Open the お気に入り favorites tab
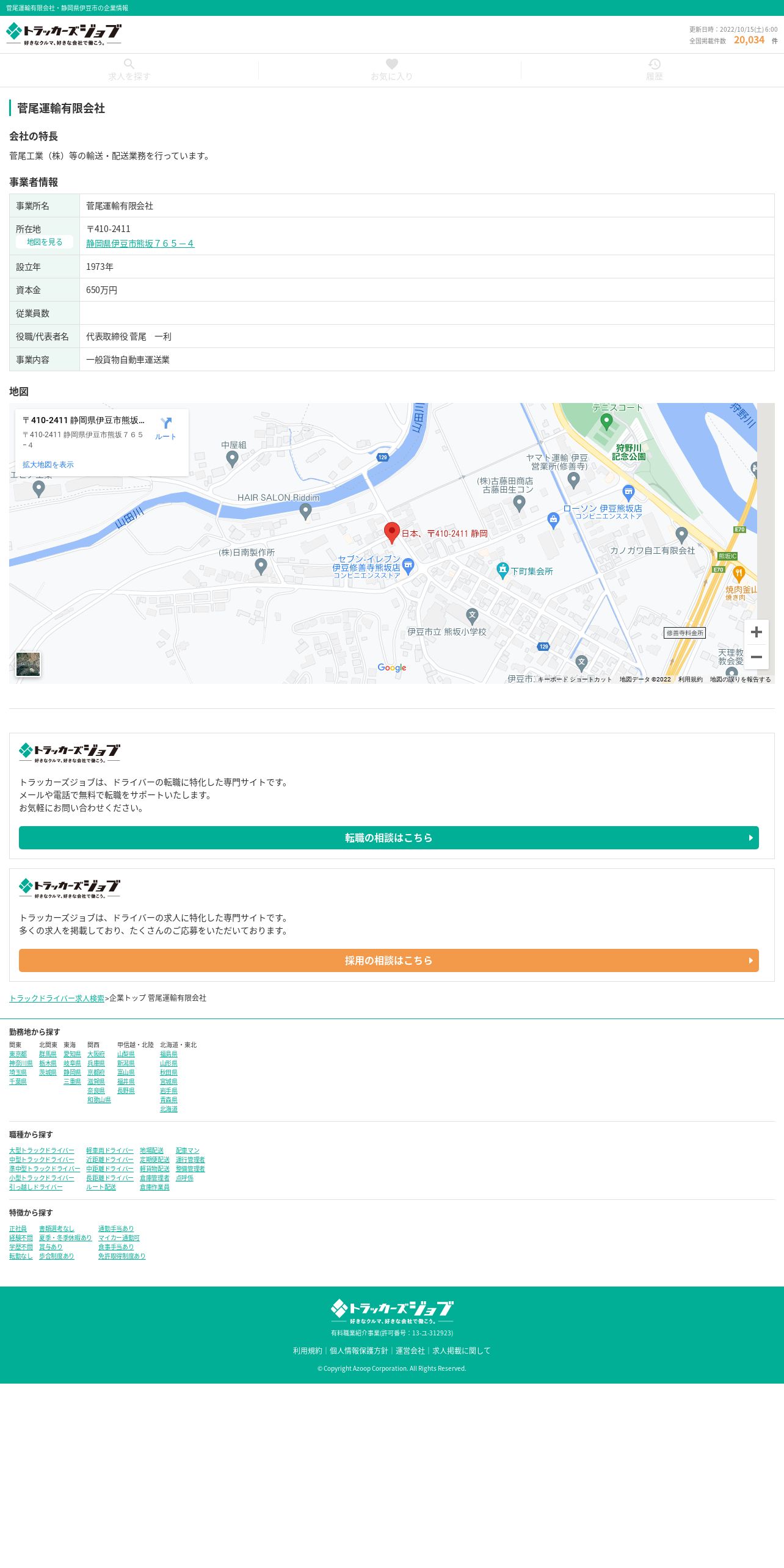784x1568 pixels. pyautogui.click(x=391, y=70)
